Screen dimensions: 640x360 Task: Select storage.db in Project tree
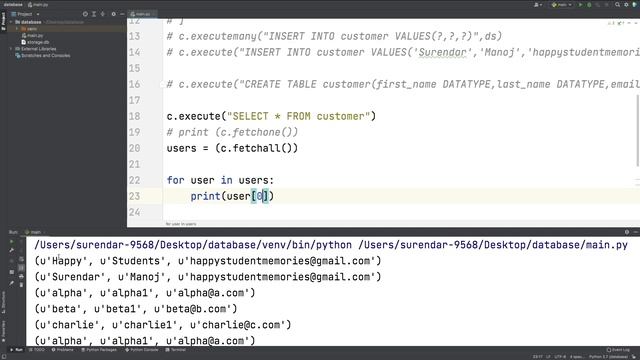click(35, 42)
